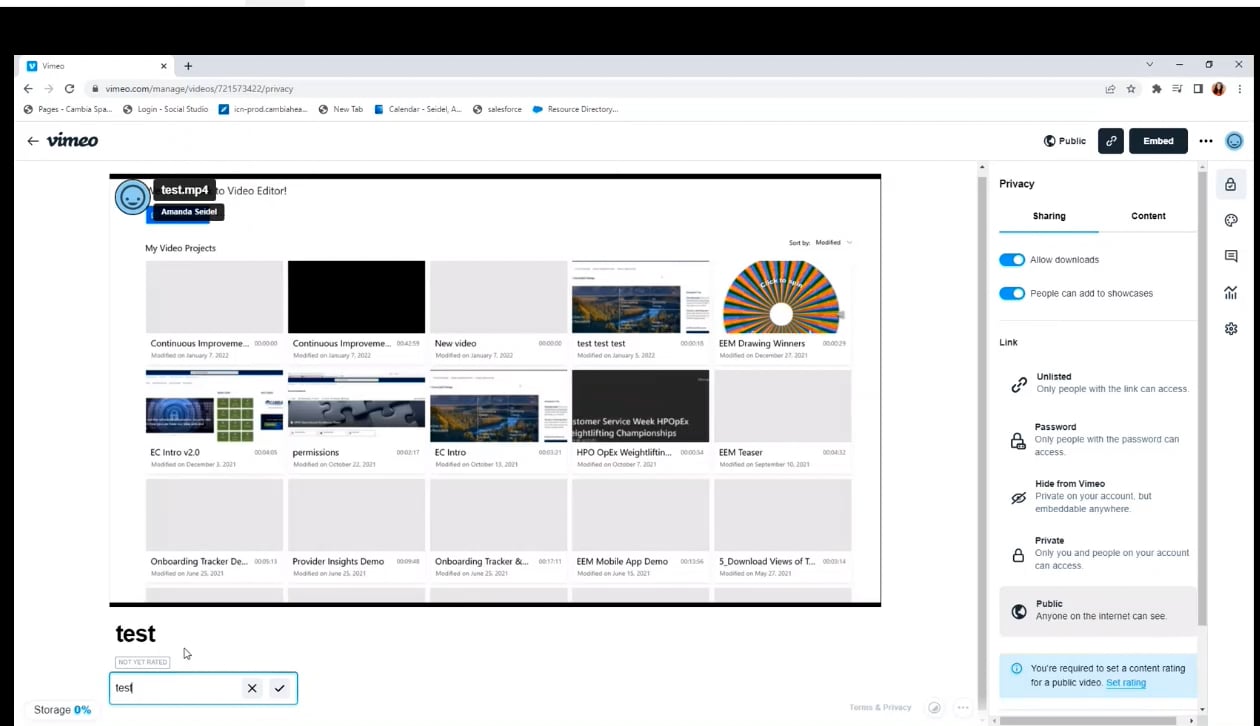Confirm title edit with the checkmark icon

tap(279, 688)
